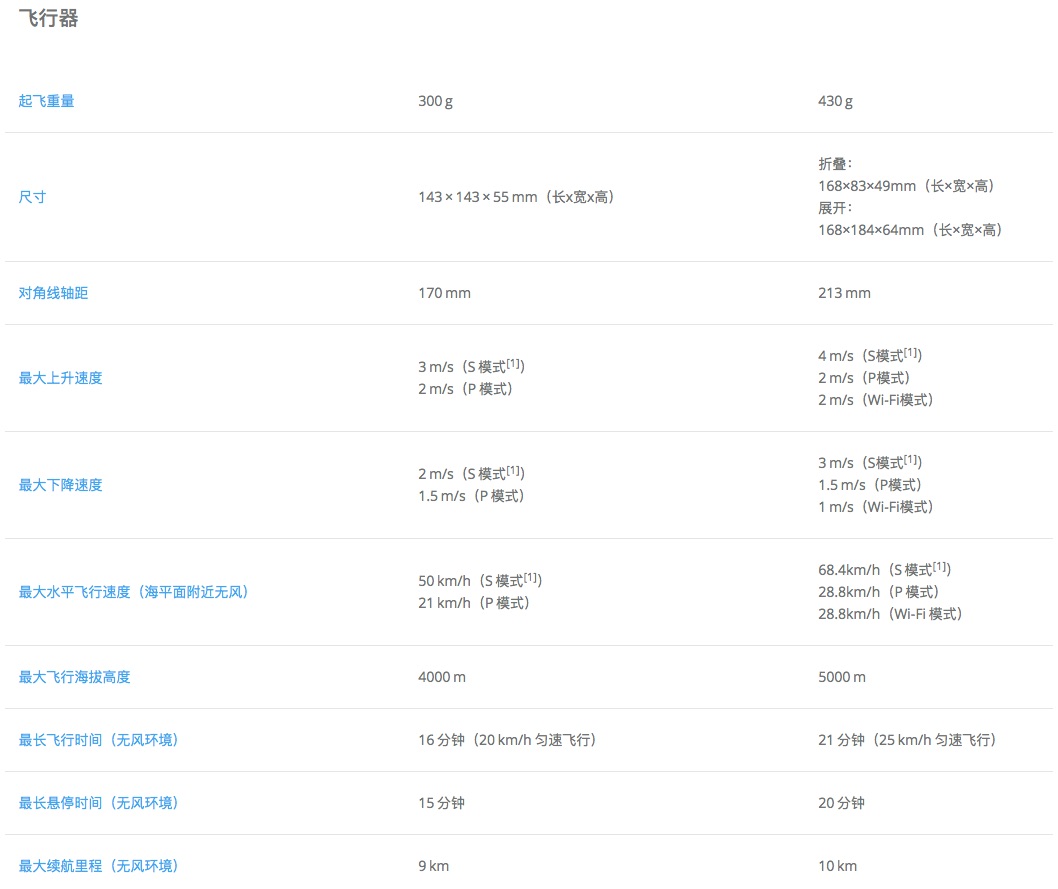Click the 213 mm diagonal distance value
The height and width of the screenshot is (889, 1058).
[x=844, y=293]
